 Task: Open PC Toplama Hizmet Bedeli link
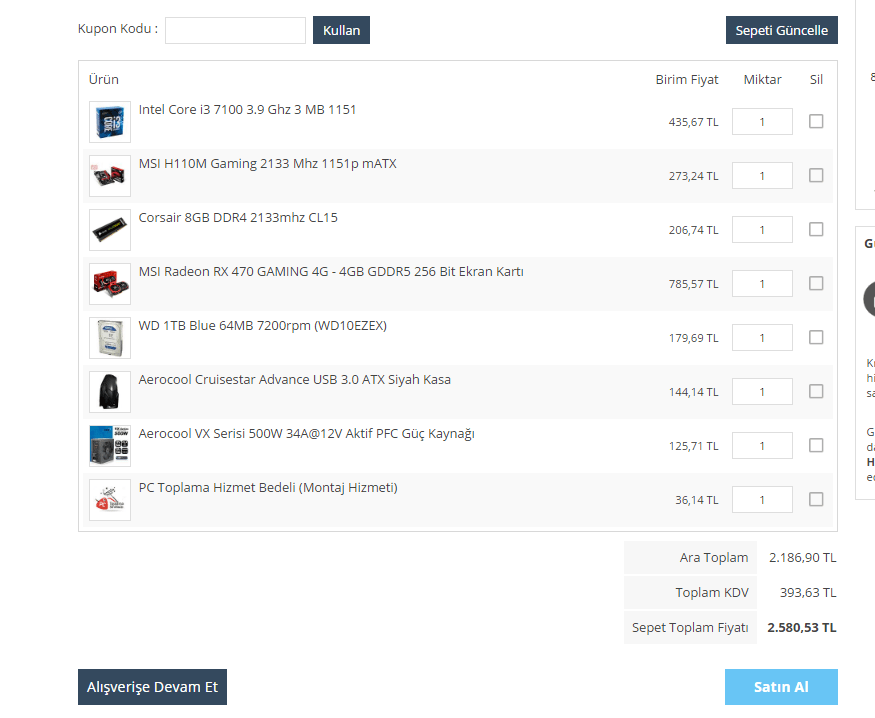268,488
